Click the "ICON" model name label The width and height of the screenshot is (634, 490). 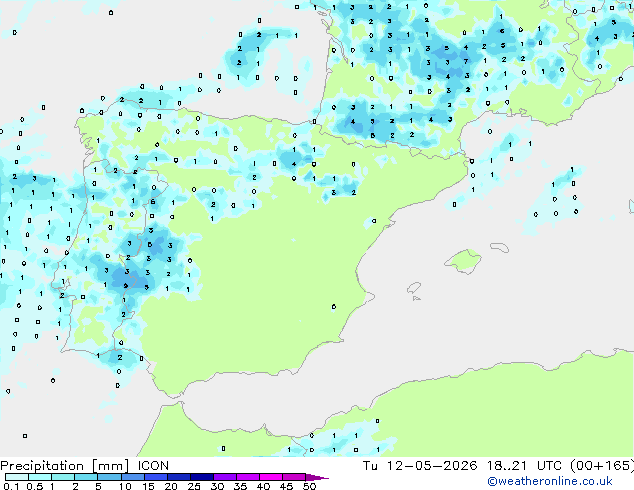click(153, 466)
